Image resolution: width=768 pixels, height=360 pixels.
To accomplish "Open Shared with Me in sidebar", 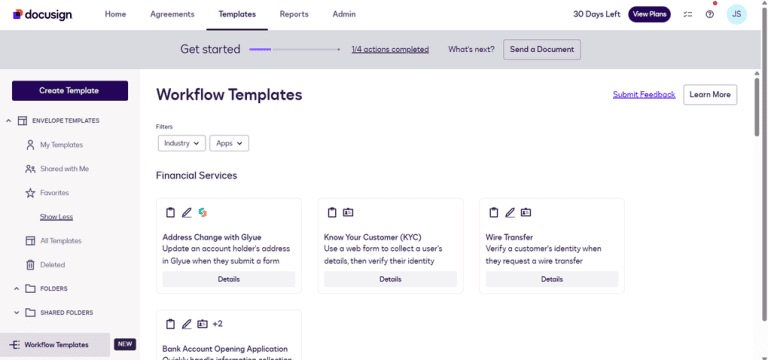I will (x=64, y=169).
